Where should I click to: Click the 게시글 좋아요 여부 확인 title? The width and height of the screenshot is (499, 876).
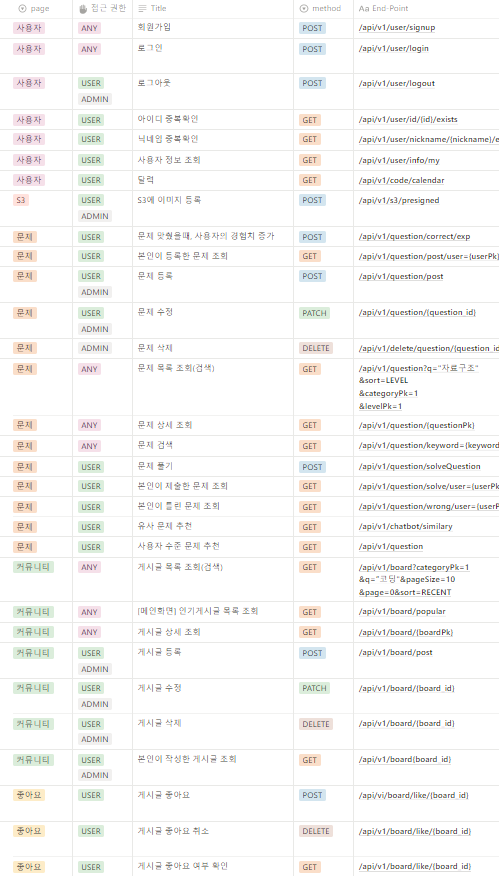click(x=183, y=866)
